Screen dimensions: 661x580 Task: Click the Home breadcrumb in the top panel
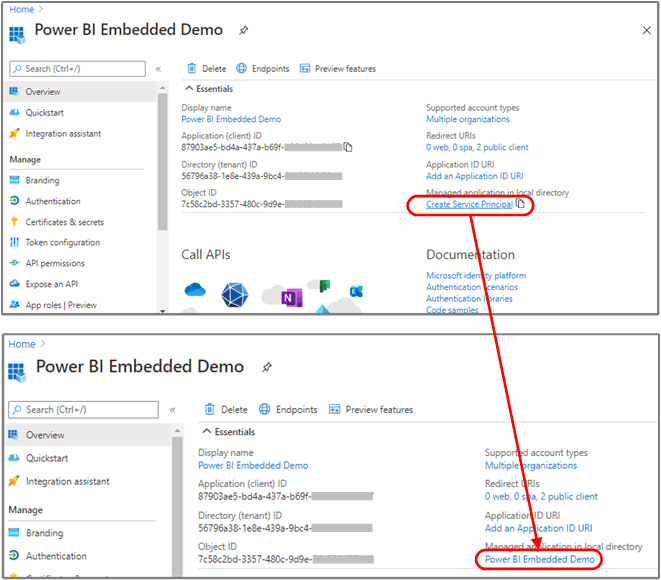click(x=21, y=9)
